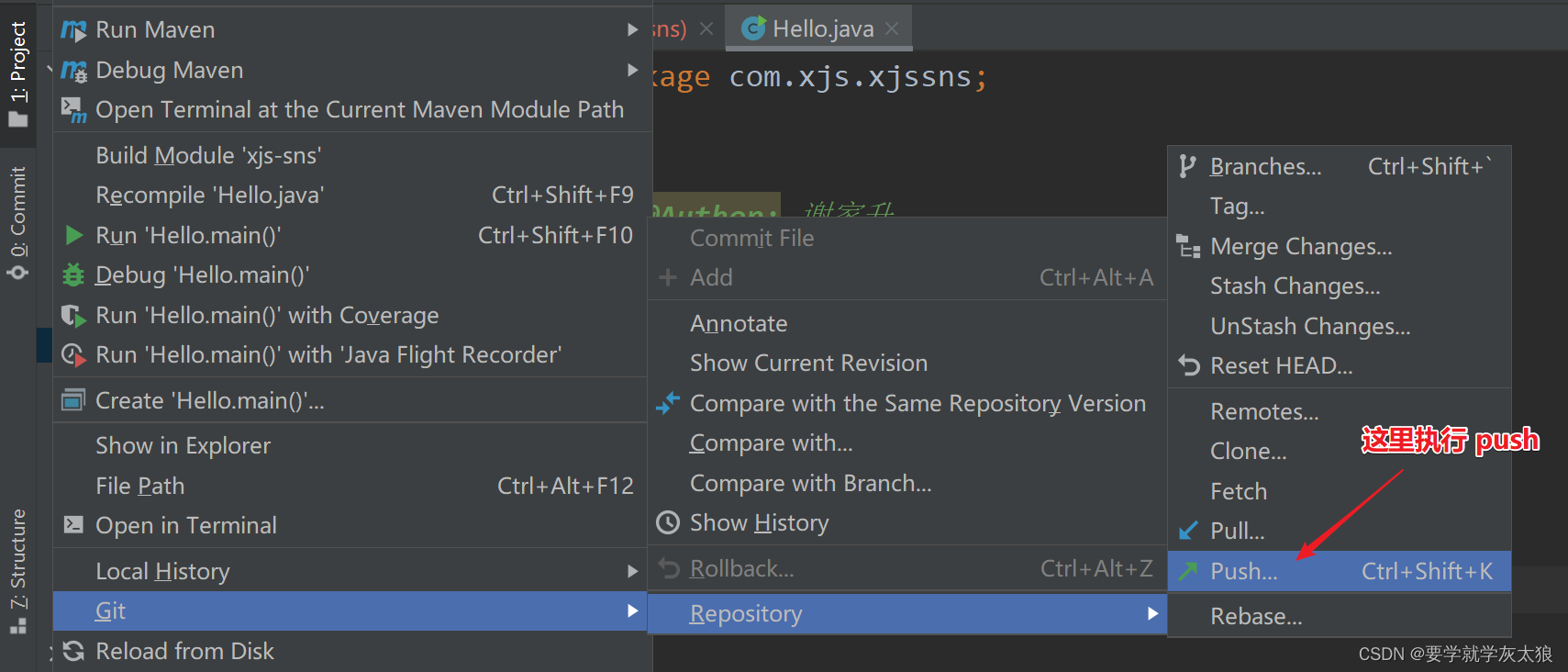Viewport: 1568px width, 672px height.
Task: Choose UnStash Changes...
Action: click(1339, 326)
